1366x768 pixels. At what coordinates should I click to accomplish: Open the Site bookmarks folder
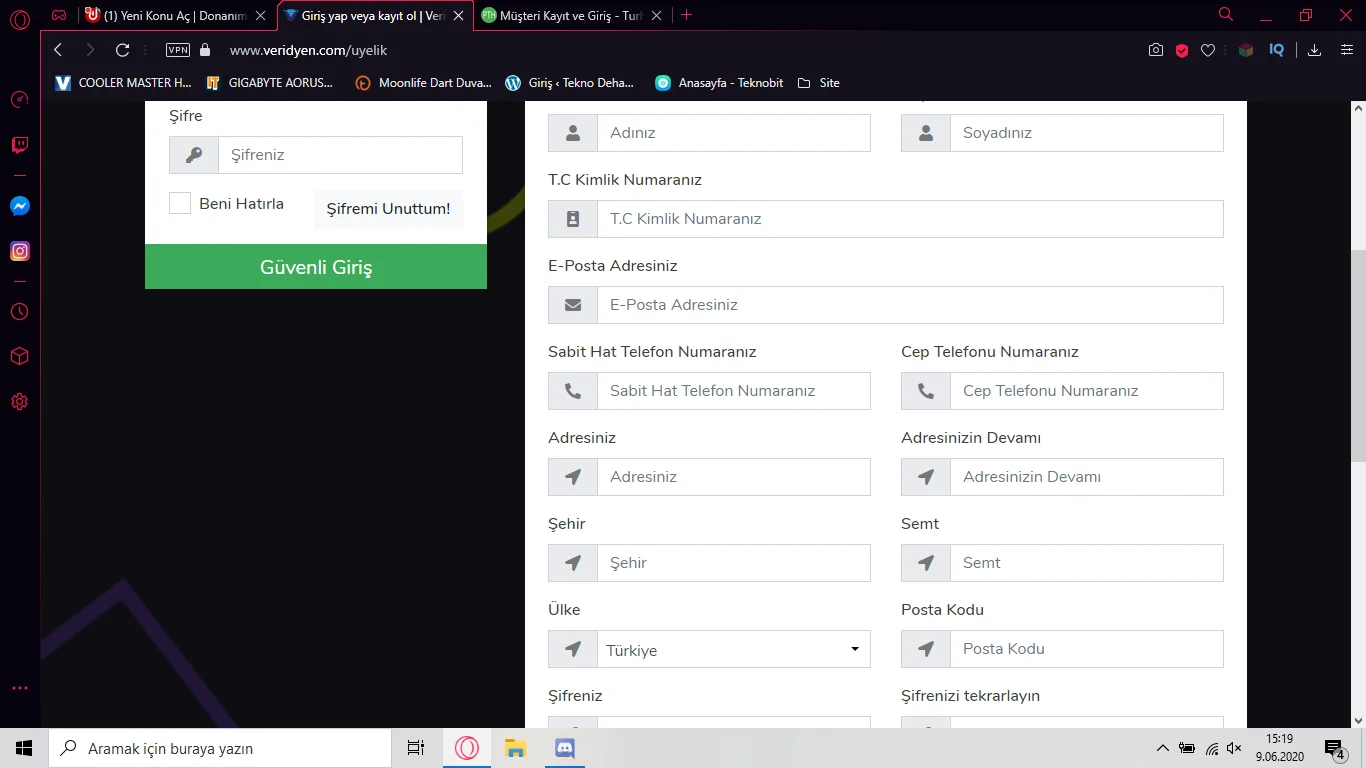tap(818, 83)
